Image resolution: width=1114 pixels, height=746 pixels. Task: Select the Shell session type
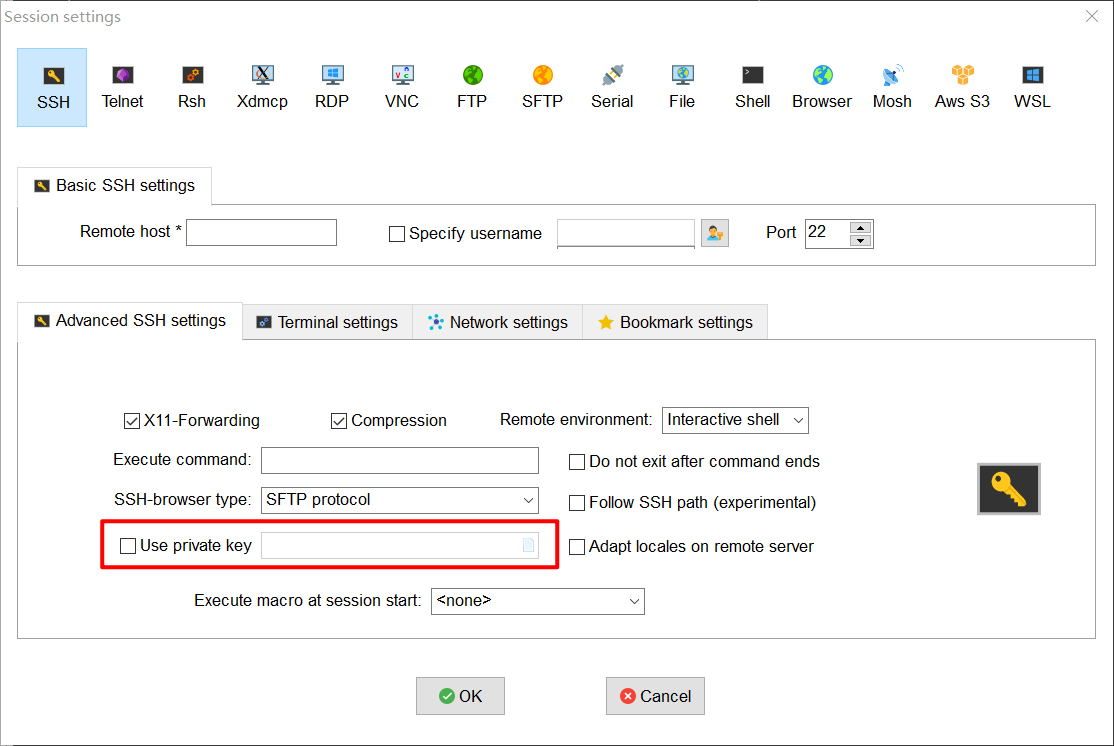pos(752,87)
